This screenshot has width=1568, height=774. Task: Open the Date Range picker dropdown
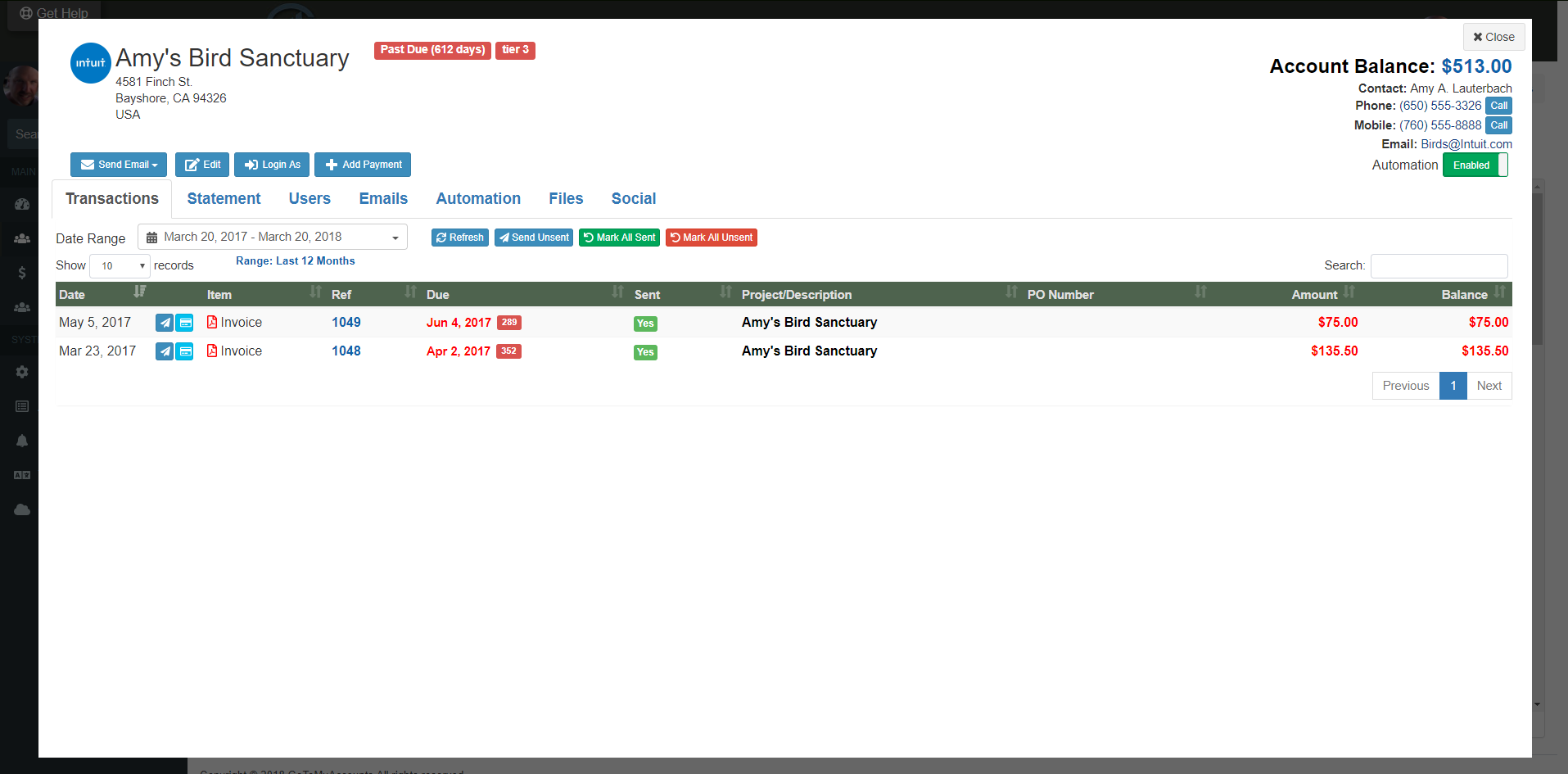click(x=273, y=237)
